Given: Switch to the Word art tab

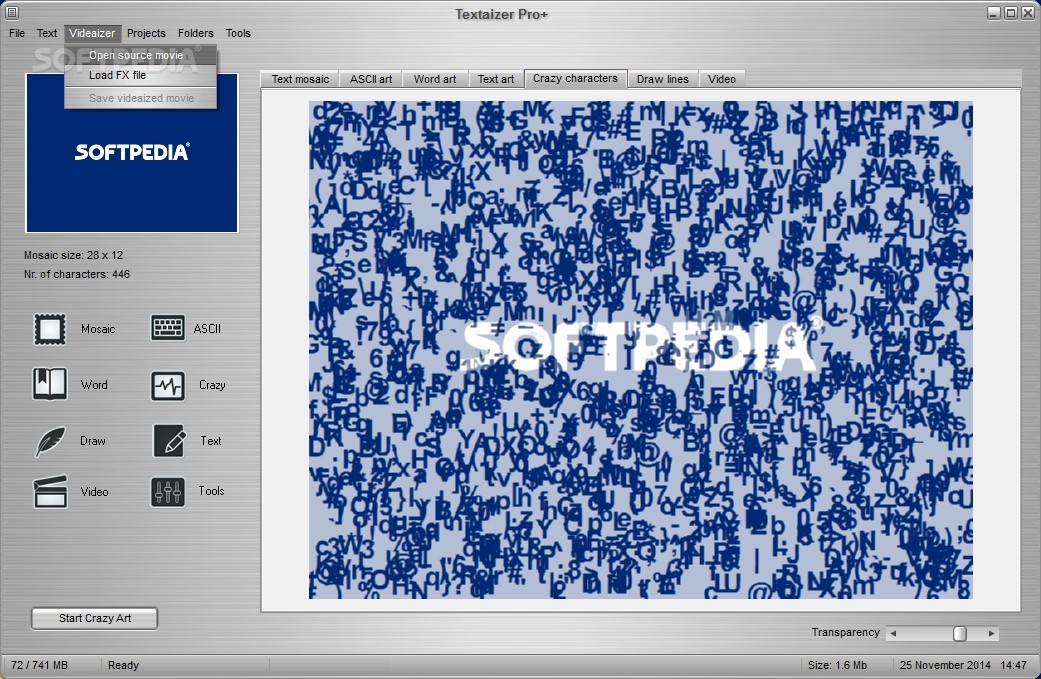Looking at the screenshot, I should point(435,79).
